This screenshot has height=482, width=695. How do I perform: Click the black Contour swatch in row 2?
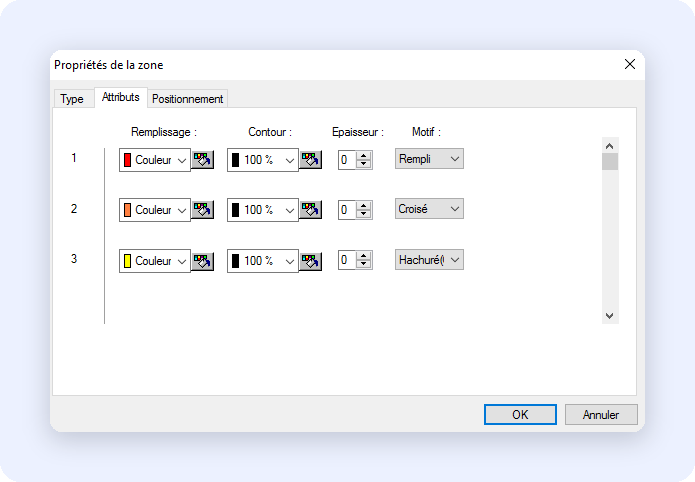click(235, 210)
